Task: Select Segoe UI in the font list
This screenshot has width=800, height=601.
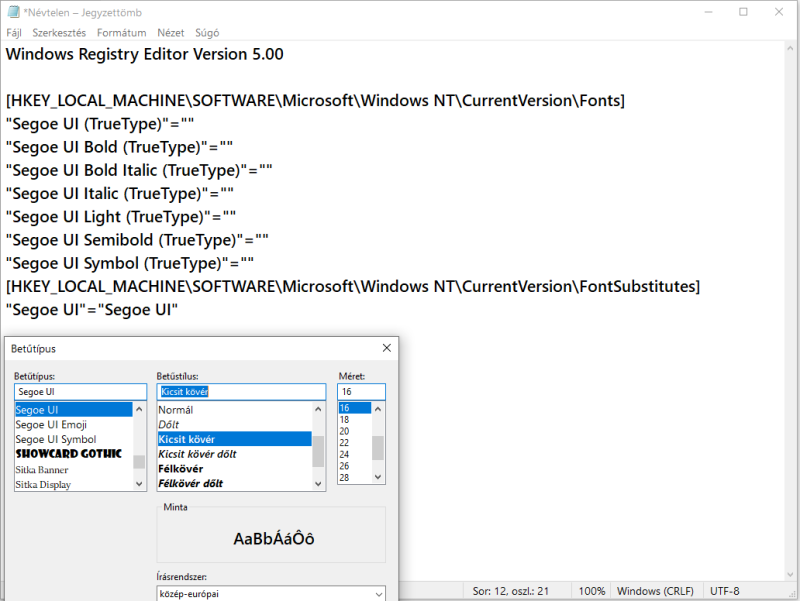Action: coord(73,410)
